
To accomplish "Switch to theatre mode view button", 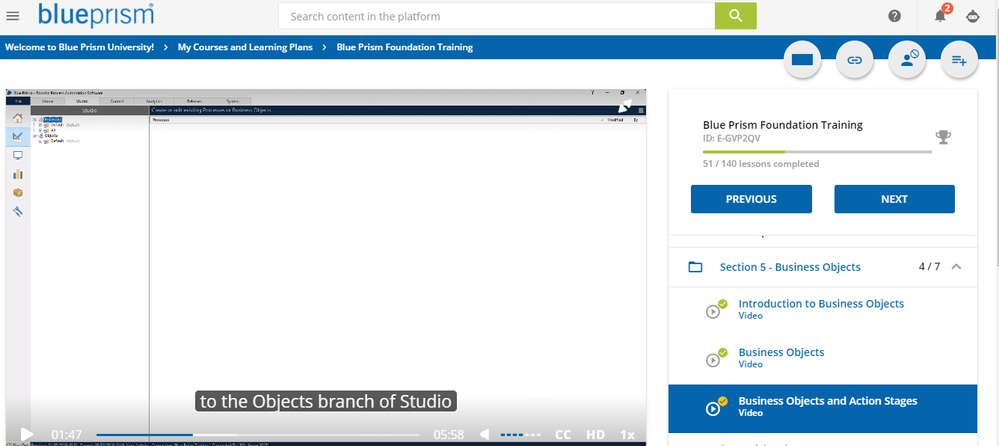I will (x=802, y=60).
